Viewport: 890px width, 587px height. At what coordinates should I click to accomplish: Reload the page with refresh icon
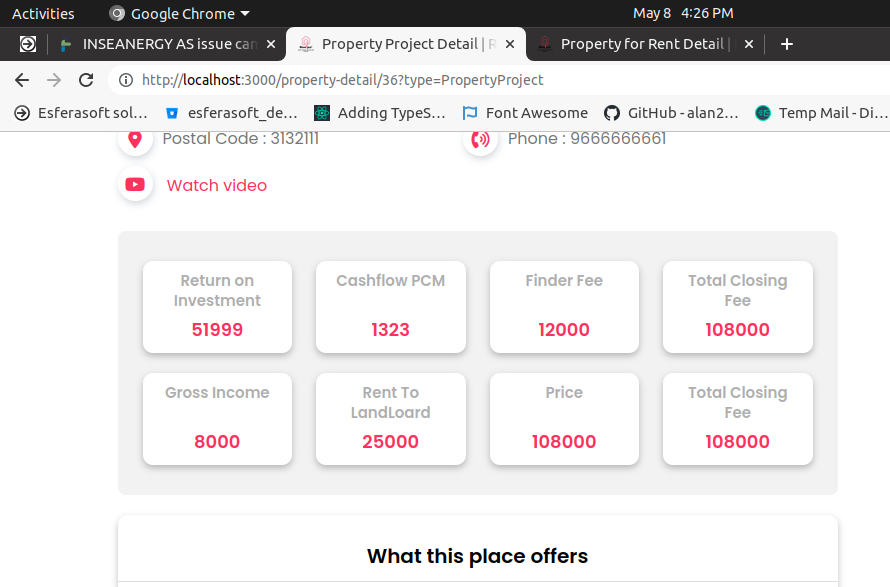tap(86, 80)
